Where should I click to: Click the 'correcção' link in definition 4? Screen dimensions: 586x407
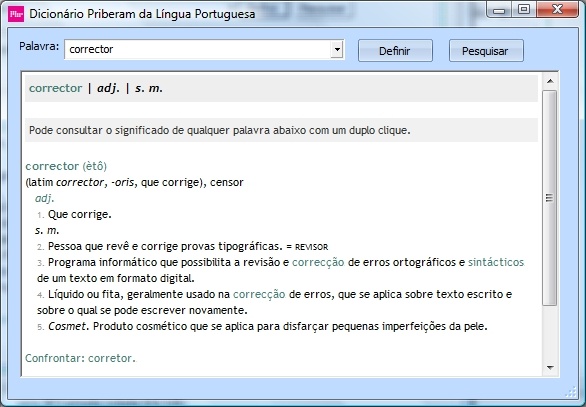tap(259, 295)
